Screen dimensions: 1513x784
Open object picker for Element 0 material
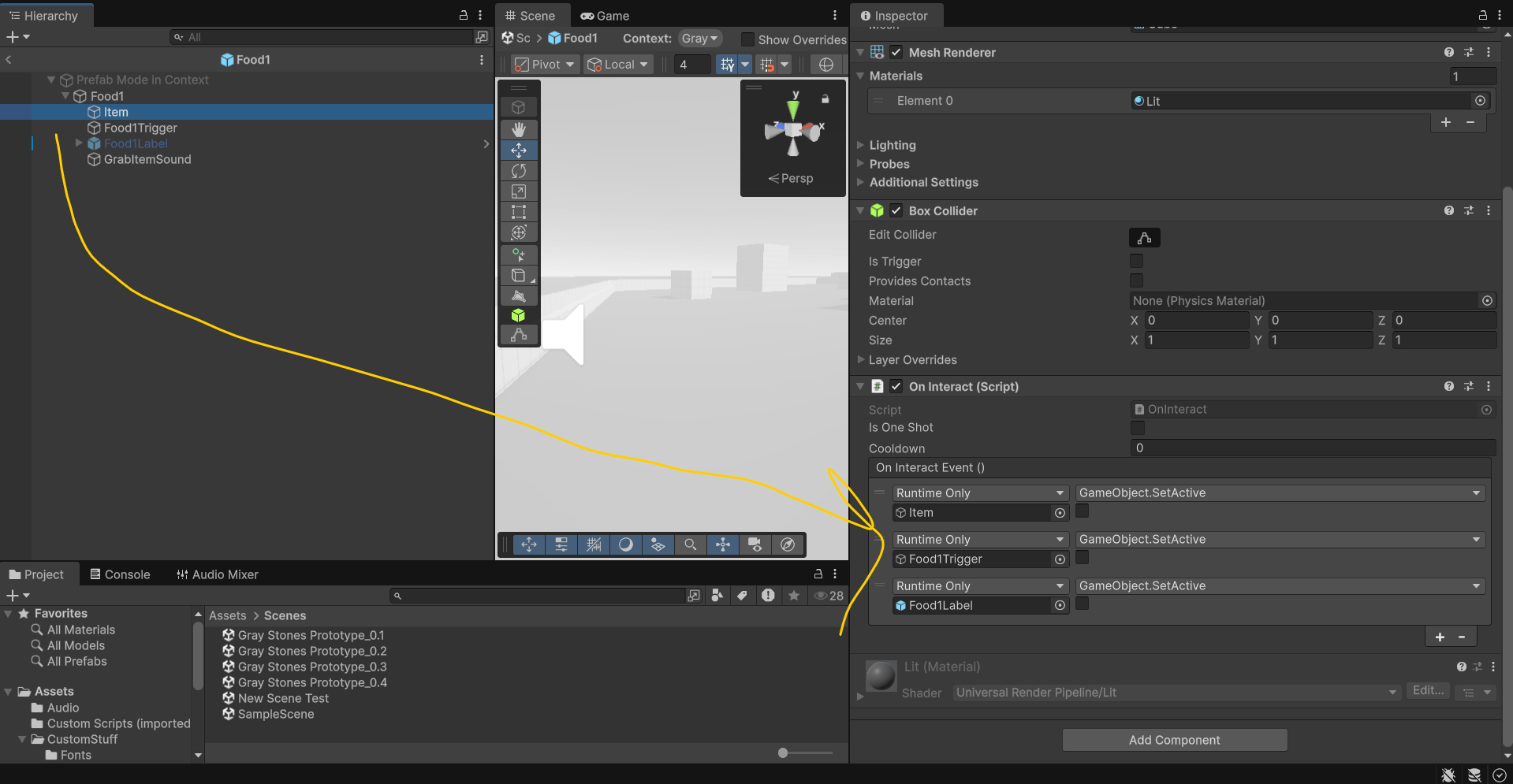click(1480, 101)
